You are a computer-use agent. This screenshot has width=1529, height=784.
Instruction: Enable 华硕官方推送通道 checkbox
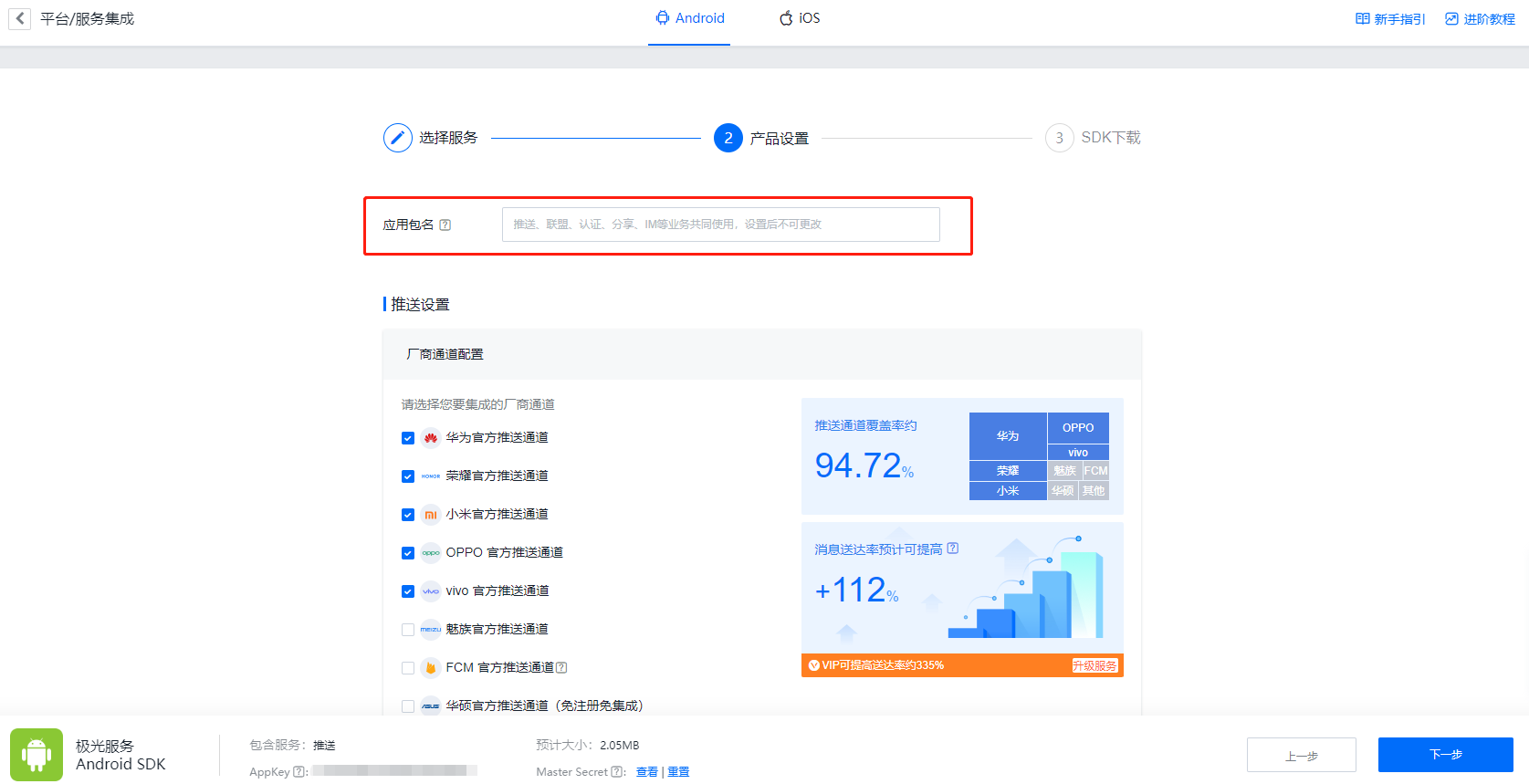(x=408, y=706)
